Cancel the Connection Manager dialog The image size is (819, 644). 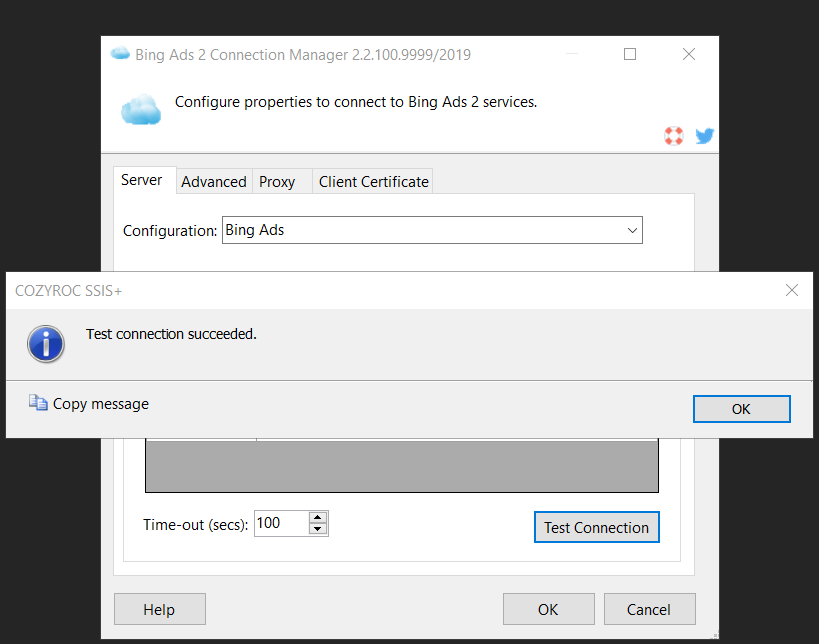649,610
